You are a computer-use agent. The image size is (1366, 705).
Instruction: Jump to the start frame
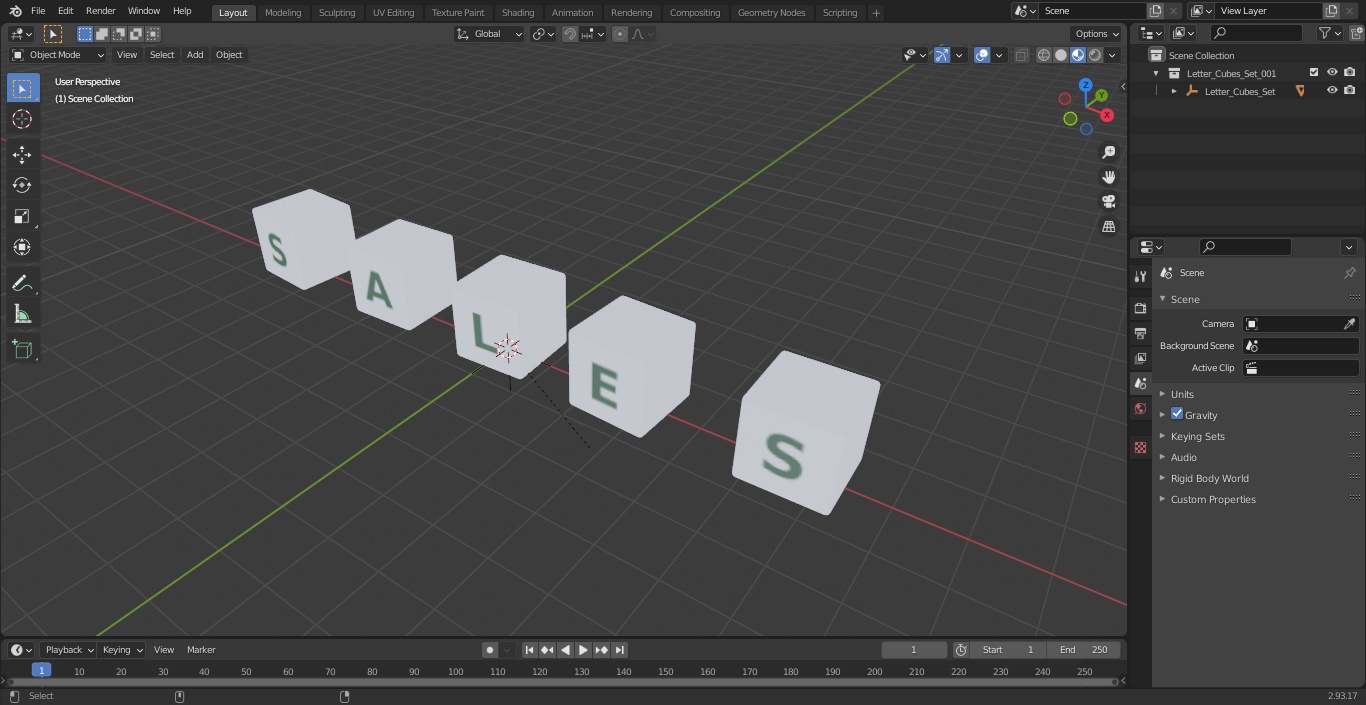pyautogui.click(x=530, y=650)
